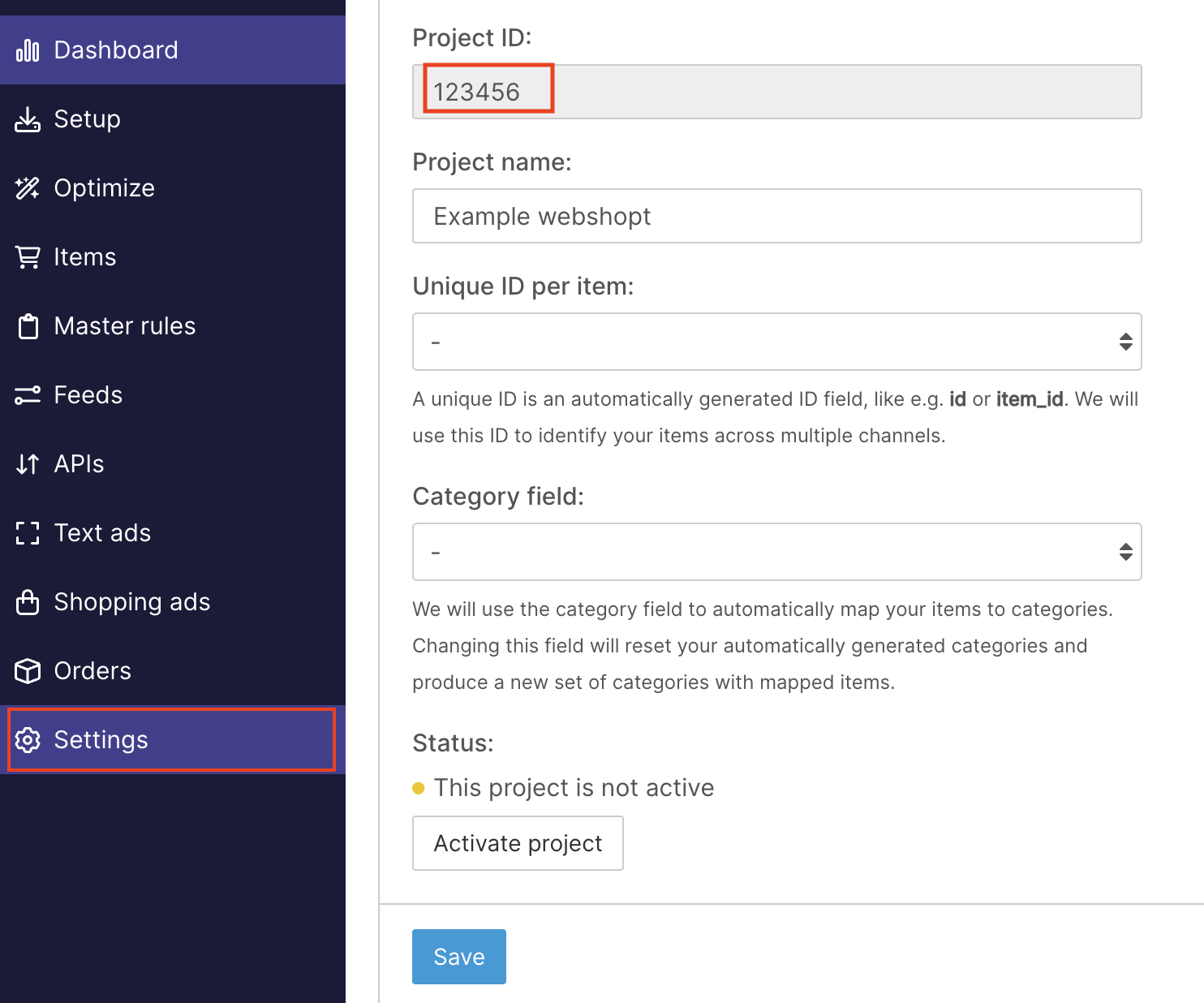Click the disabled Project ID field
The width and height of the screenshot is (1204, 1003).
[776, 92]
